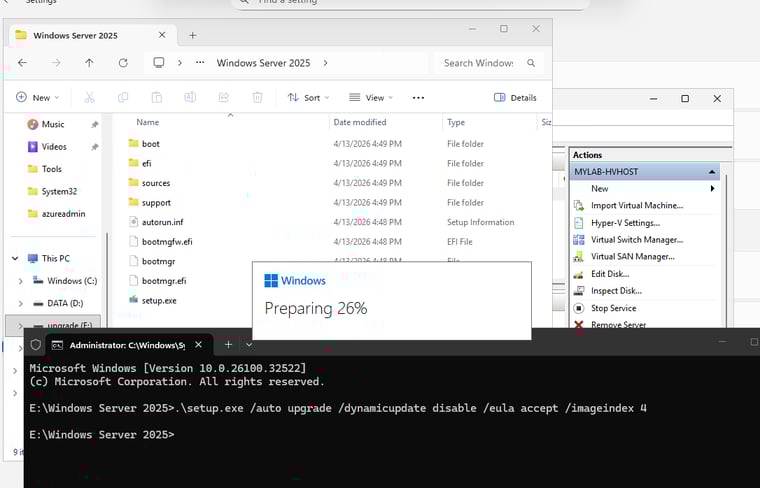
Task: Collapse the MYLAB-HVHOST actions section
Action: tap(712, 172)
